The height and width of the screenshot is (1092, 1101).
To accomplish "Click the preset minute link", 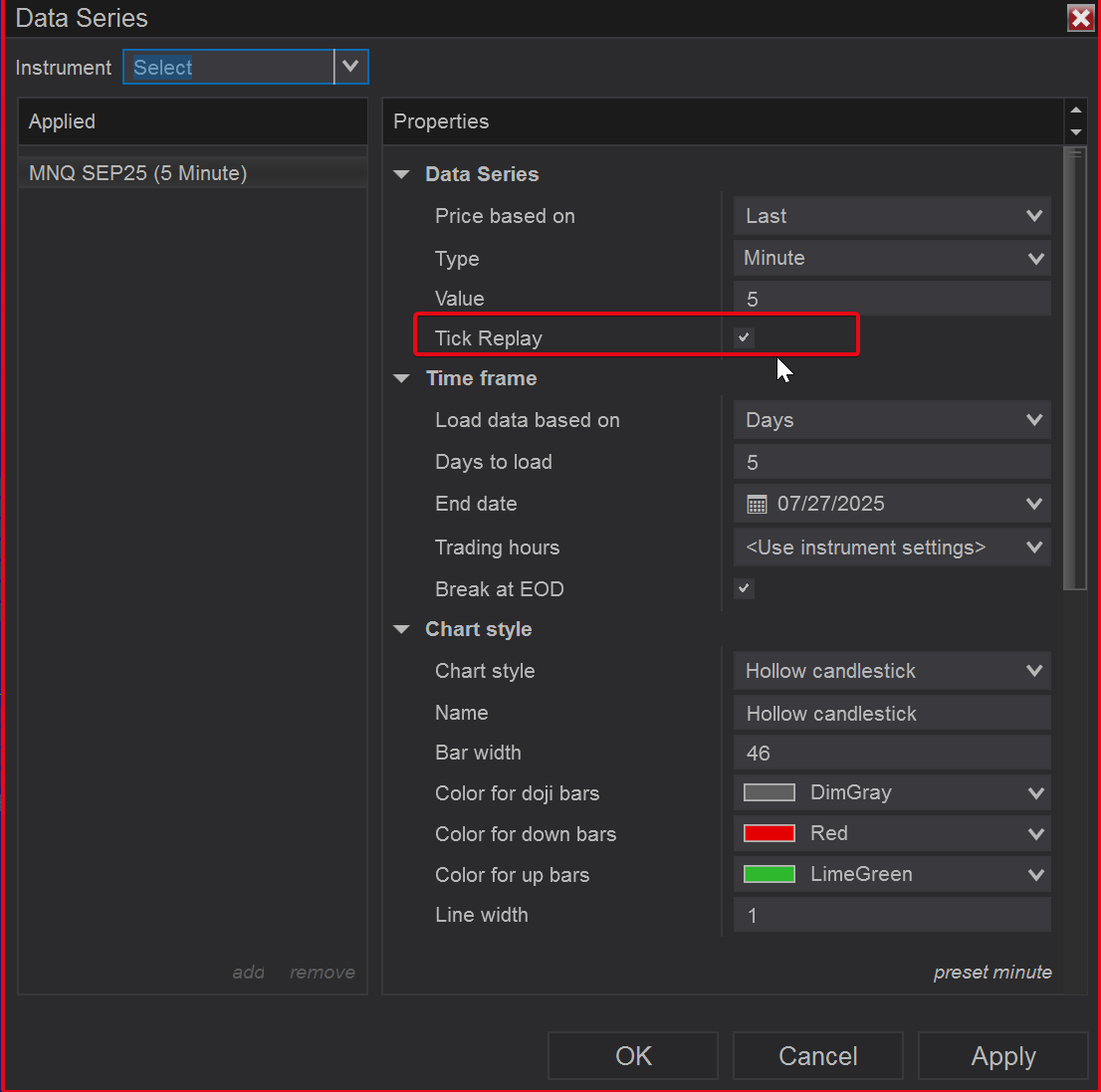I will 991,973.
